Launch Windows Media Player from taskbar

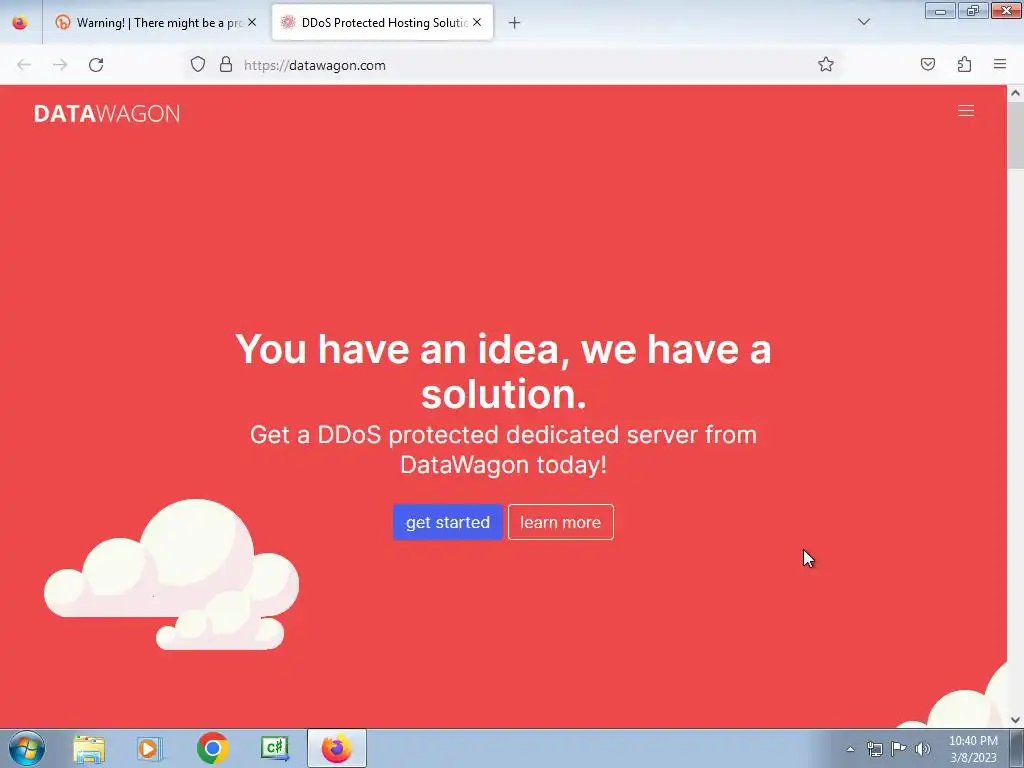[150, 749]
